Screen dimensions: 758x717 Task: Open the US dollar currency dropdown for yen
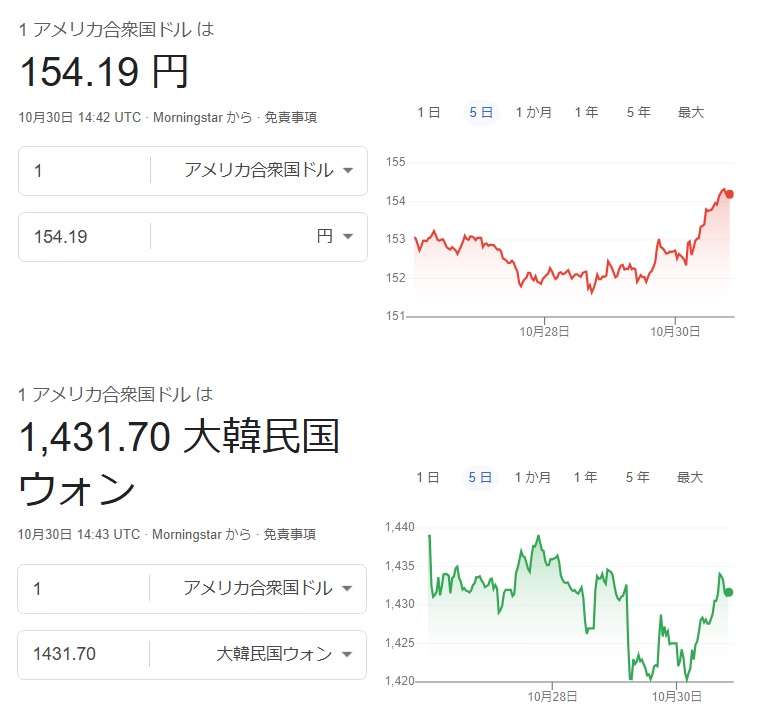(268, 171)
